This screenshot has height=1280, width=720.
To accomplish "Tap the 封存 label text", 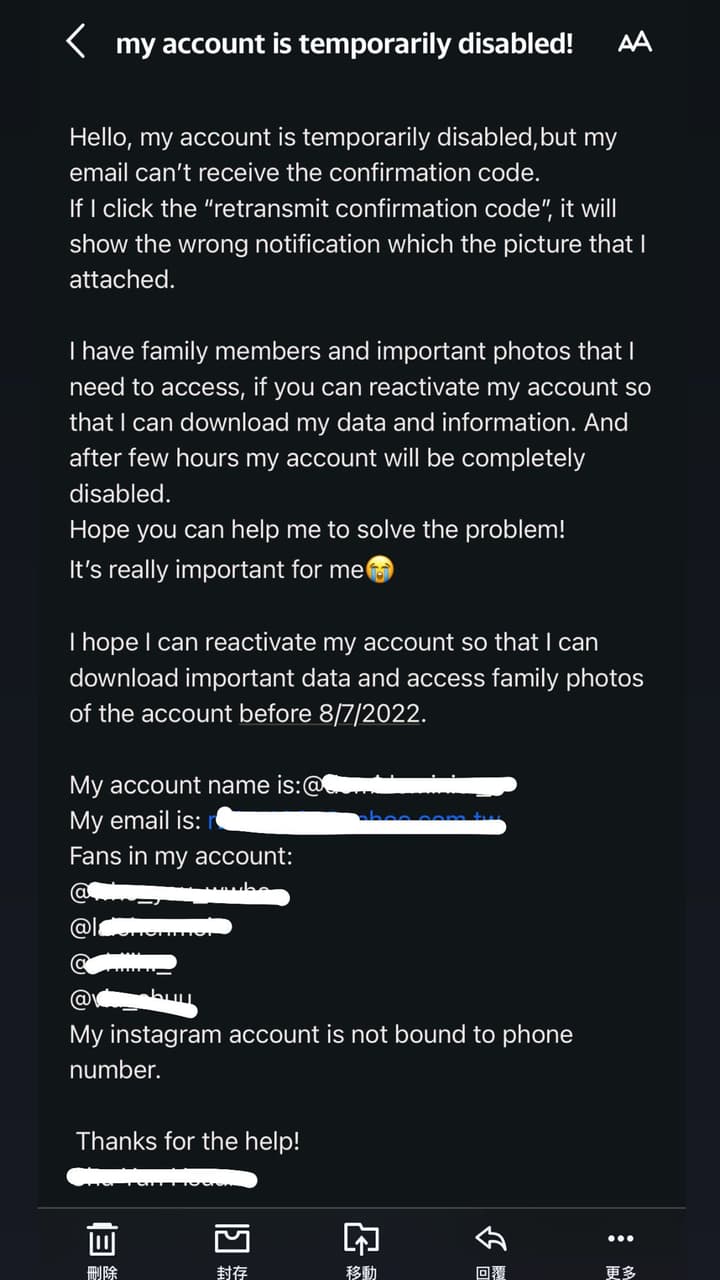I will (x=232, y=1273).
